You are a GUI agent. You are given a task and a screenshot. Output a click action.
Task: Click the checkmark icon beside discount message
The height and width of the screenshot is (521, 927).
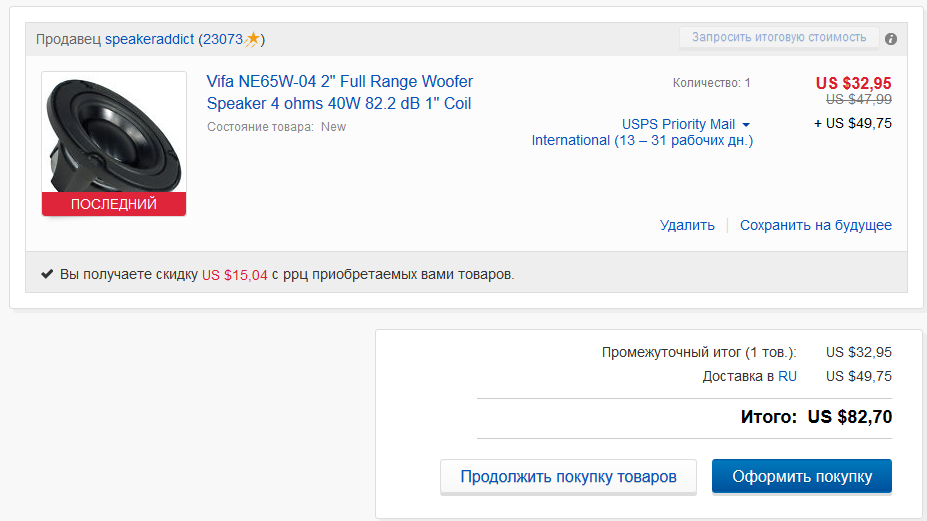coord(47,274)
